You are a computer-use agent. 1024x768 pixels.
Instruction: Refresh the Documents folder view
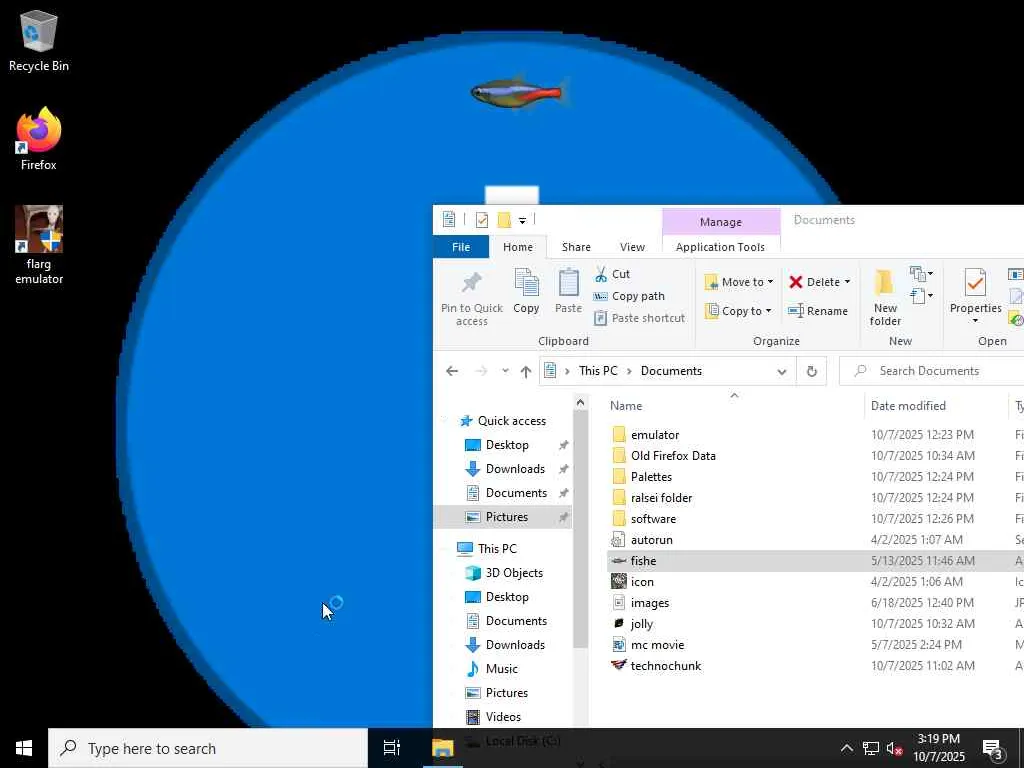tap(811, 371)
